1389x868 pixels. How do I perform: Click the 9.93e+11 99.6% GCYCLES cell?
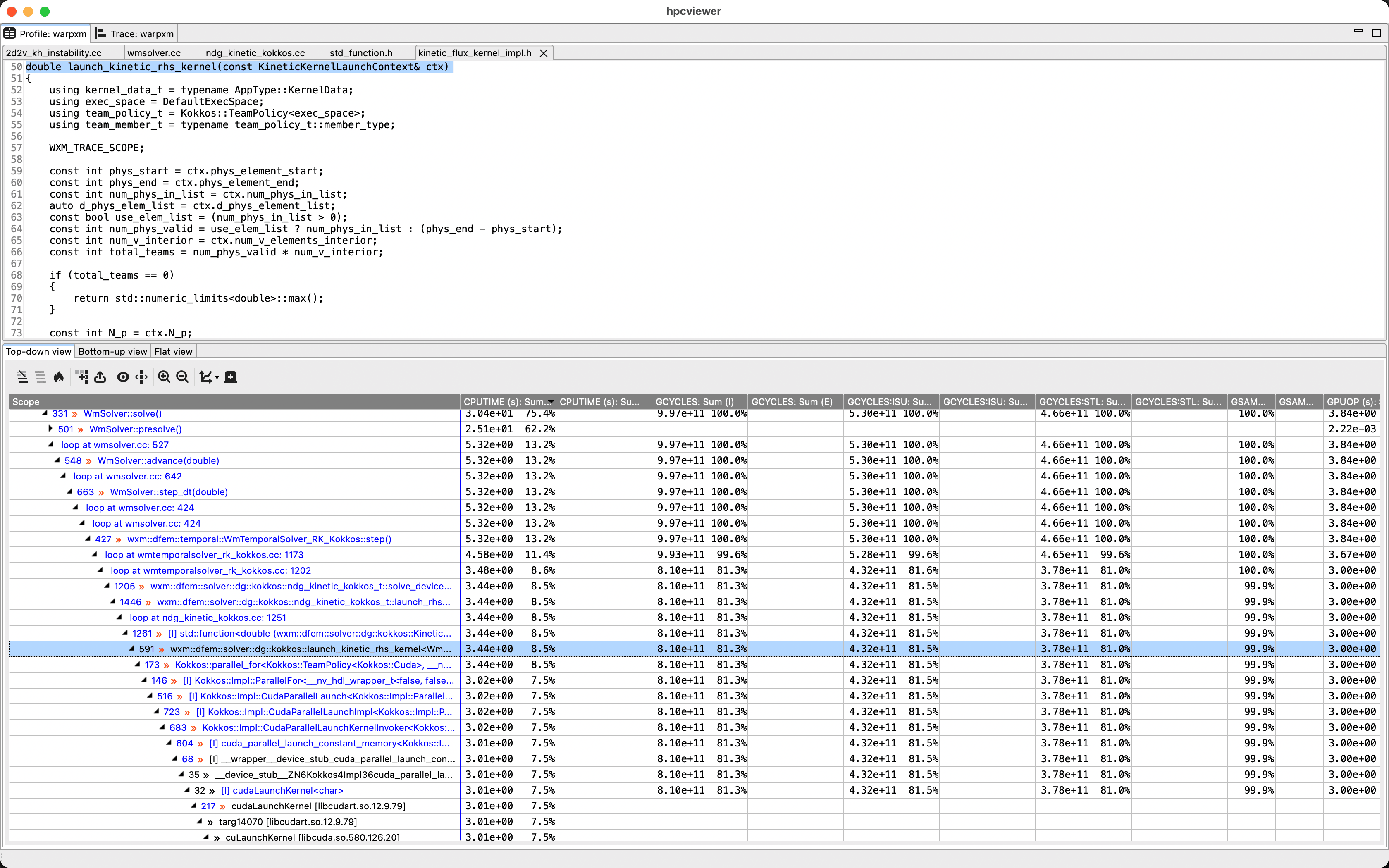pyautogui.click(x=700, y=555)
